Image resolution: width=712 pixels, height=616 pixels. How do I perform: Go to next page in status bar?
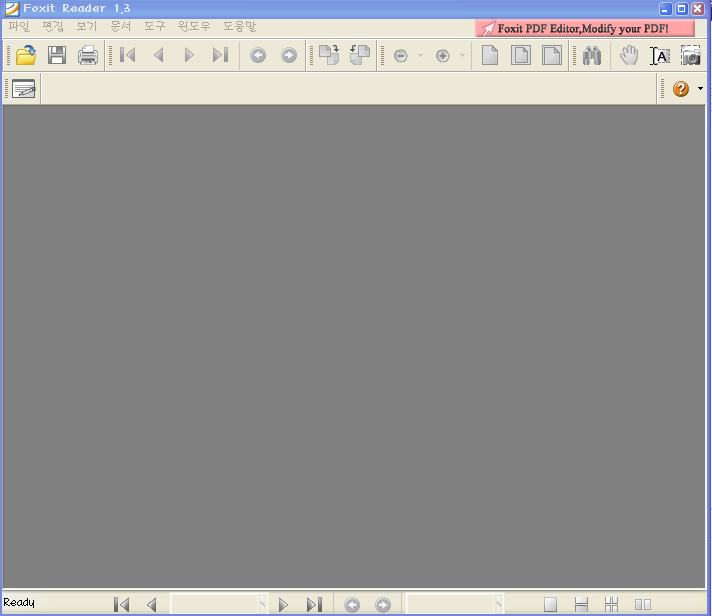283,604
